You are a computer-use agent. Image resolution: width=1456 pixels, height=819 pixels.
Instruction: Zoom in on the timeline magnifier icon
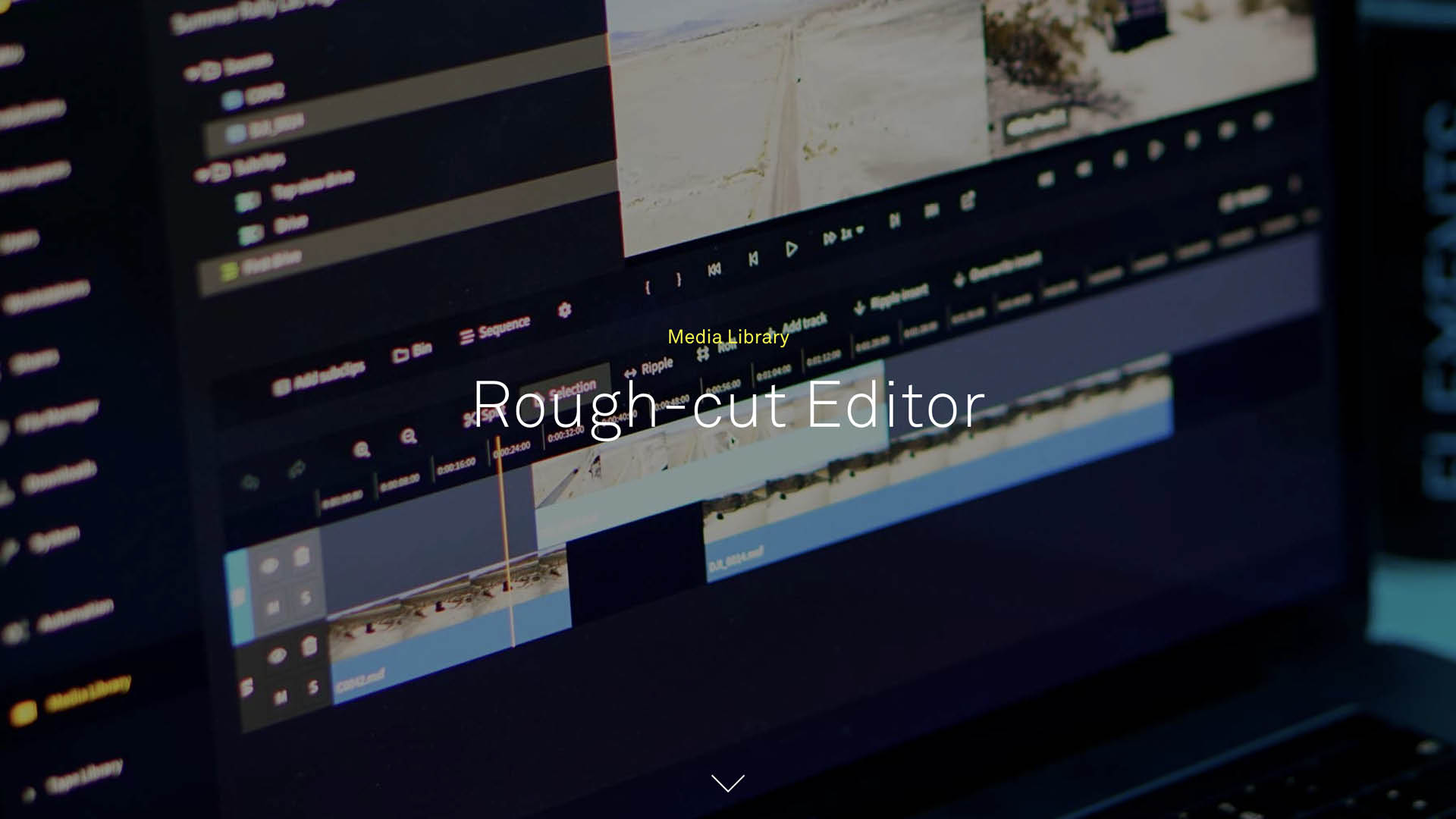(x=361, y=450)
